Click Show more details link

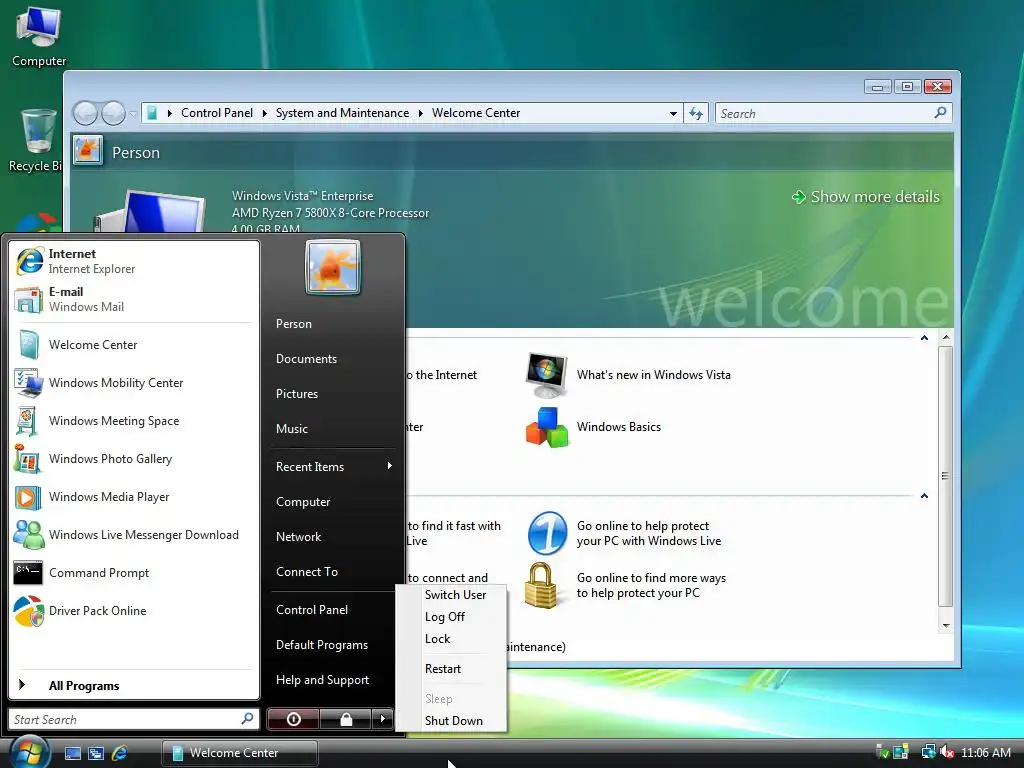[866, 197]
